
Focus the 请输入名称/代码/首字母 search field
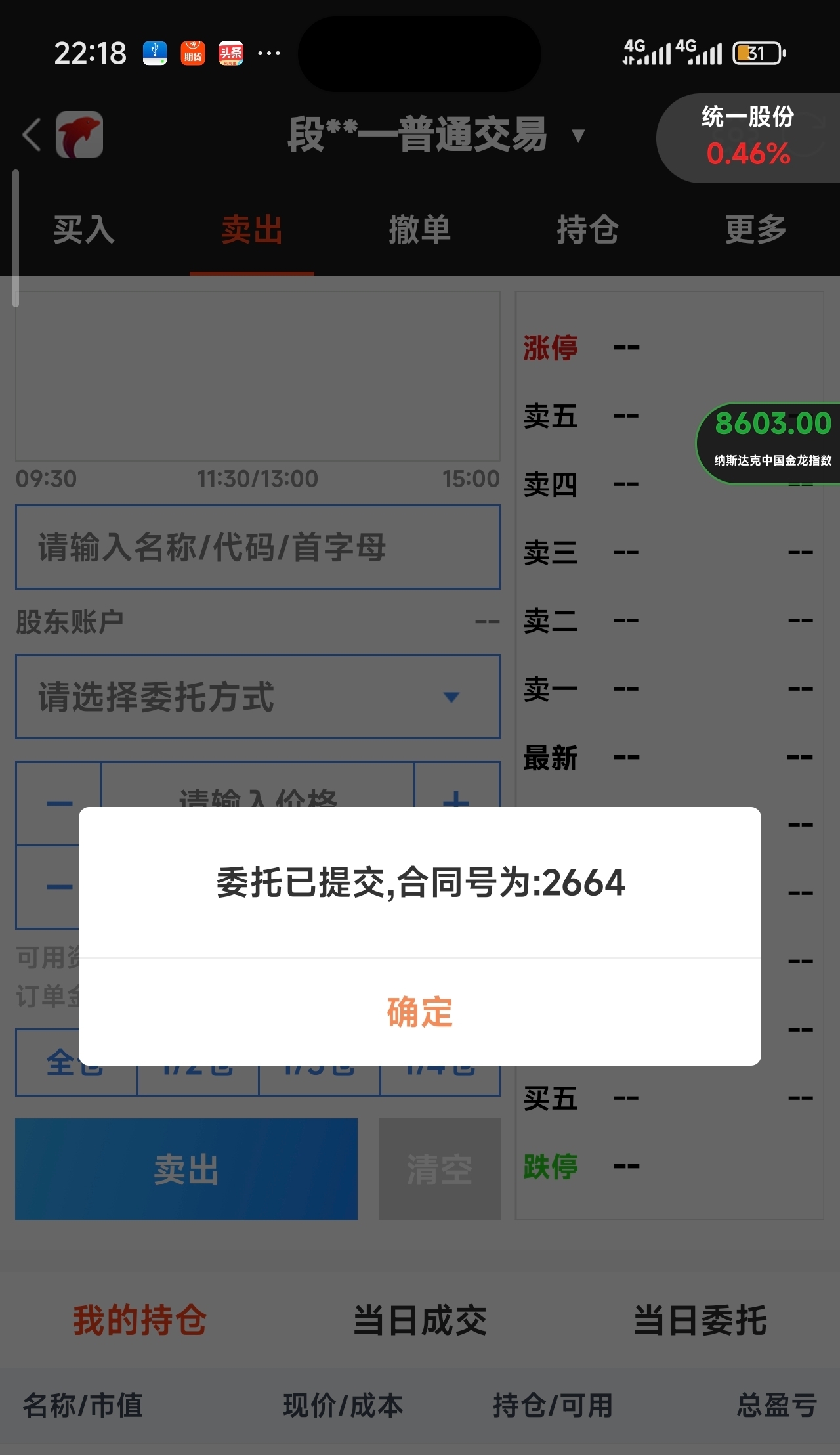pyautogui.click(x=258, y=547)
